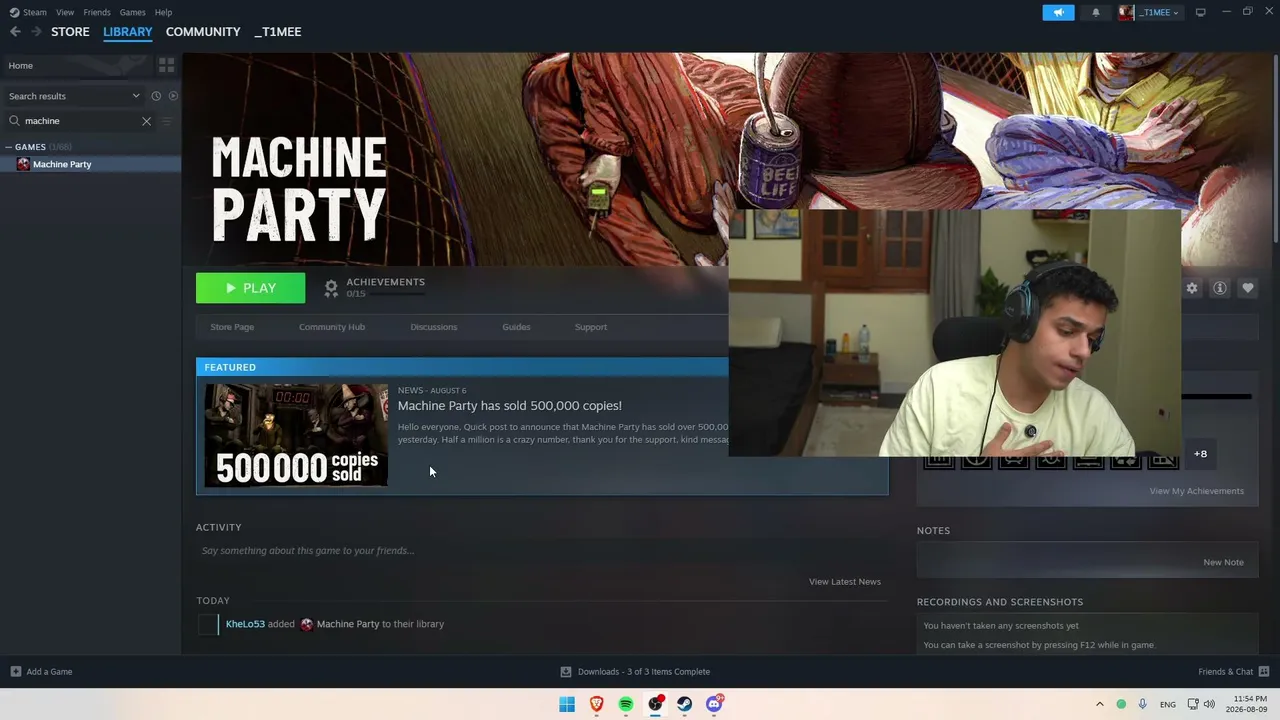Screen dimensions: 1280x720
Task: Add game to favorites with heart
Action: [1248, 288]
